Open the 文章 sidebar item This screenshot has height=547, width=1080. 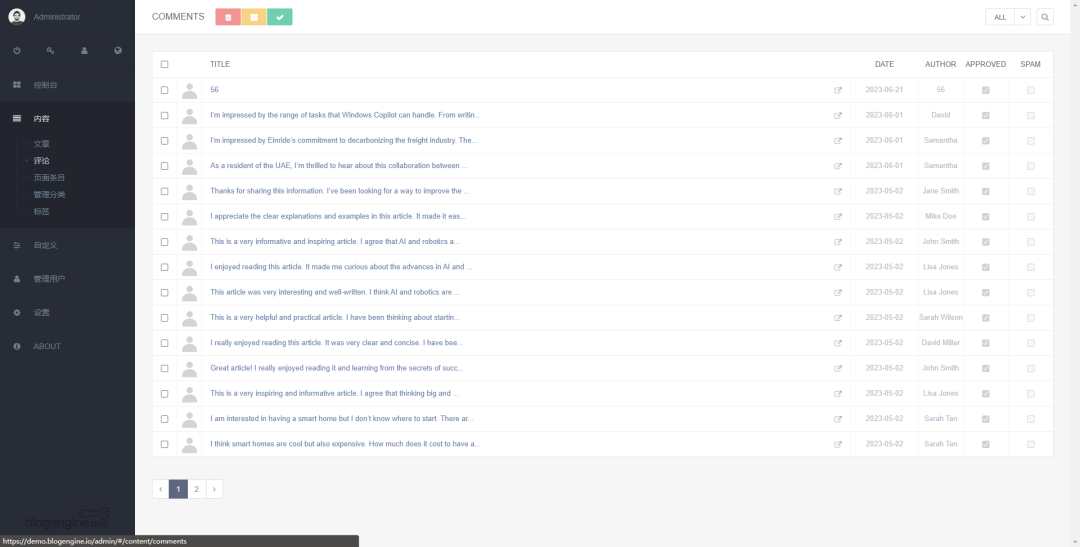(x=41, y=144)
